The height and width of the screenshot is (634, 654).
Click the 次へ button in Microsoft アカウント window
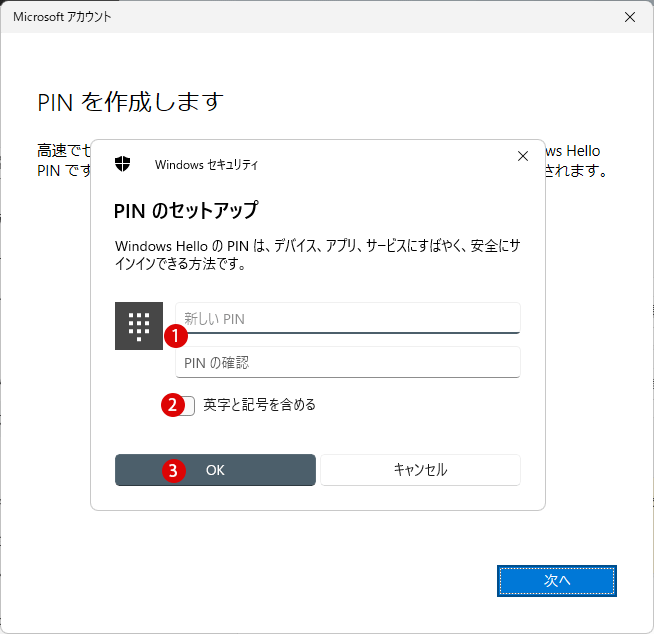click(557, 581)
